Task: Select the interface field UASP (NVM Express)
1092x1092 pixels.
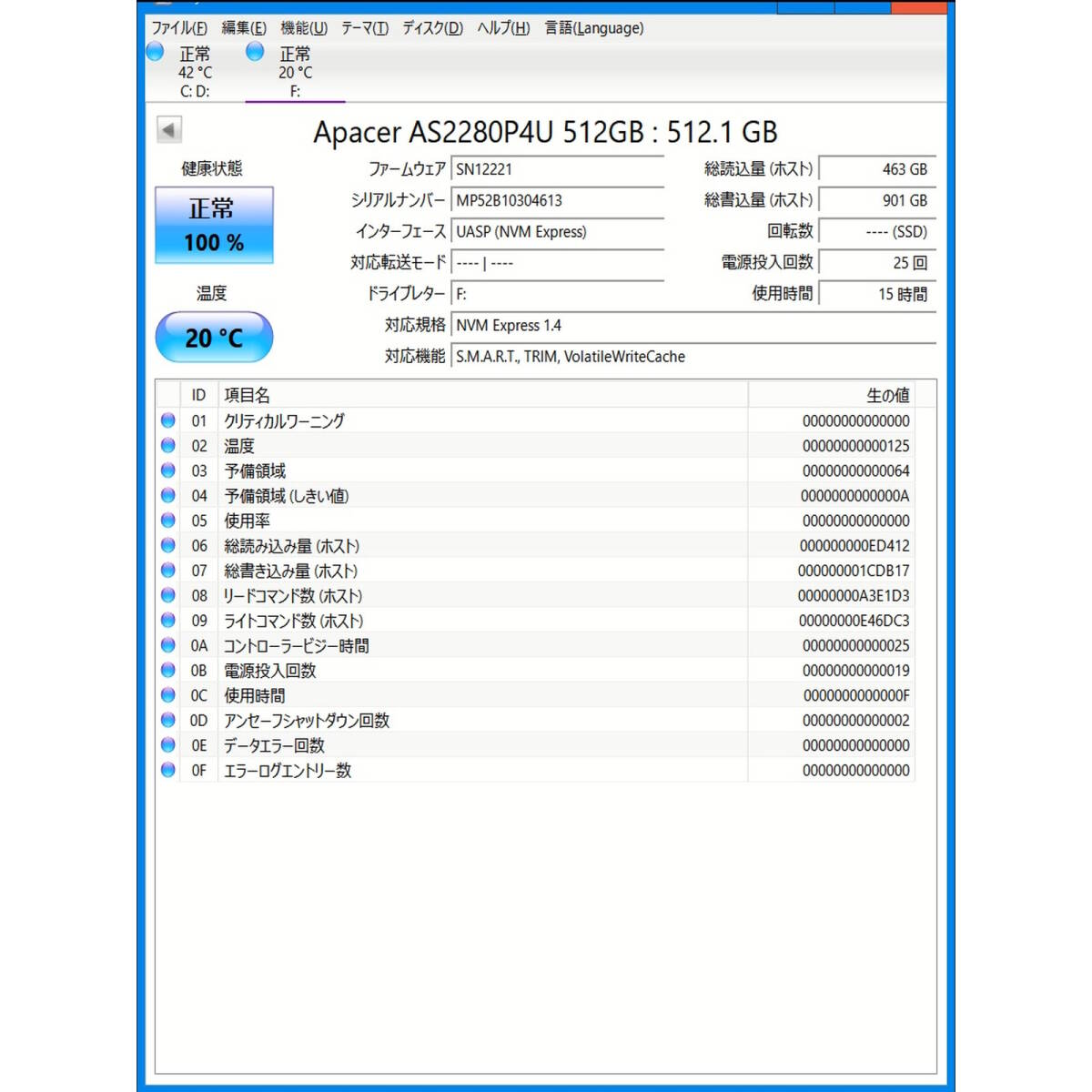Action: click(x=558, y=232)
